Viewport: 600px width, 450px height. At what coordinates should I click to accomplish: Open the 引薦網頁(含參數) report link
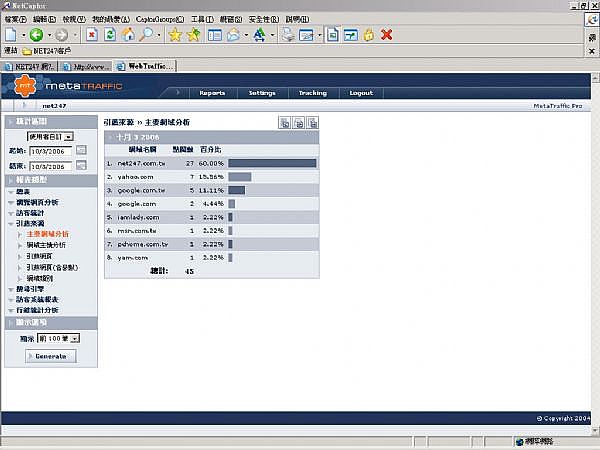click(52, 267)
